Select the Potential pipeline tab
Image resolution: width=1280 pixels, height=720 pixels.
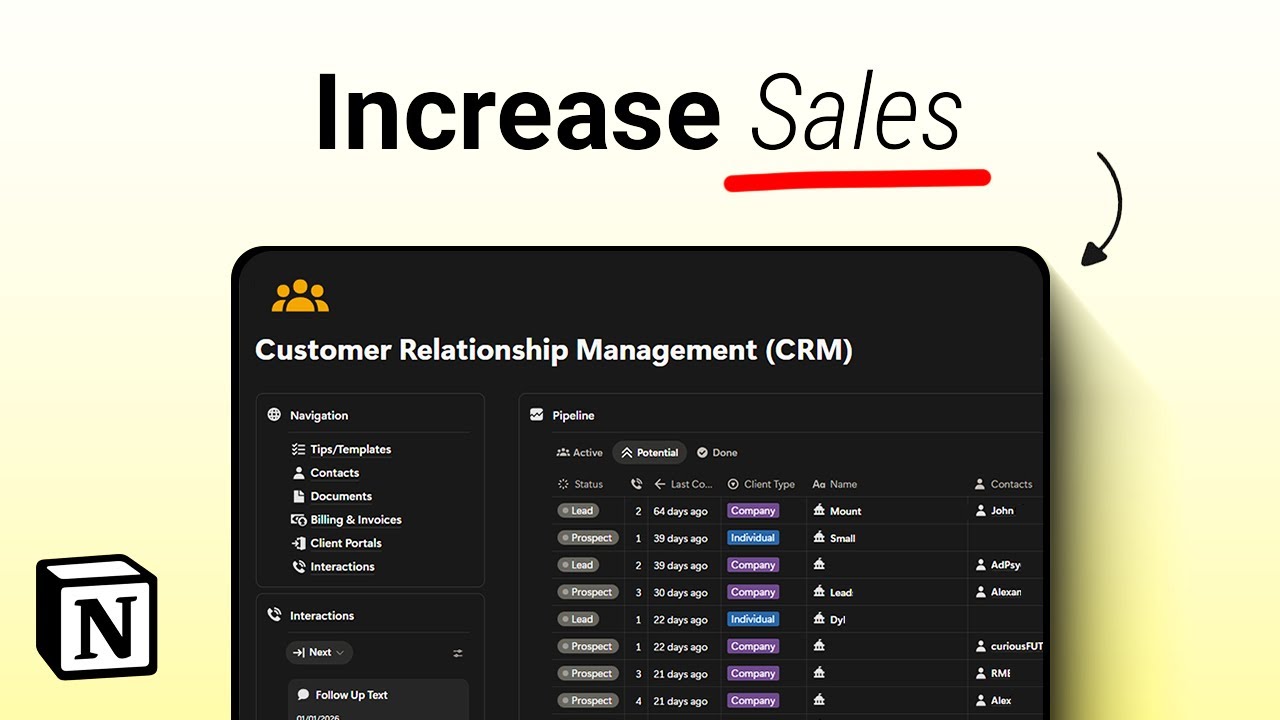coord(649,453)
